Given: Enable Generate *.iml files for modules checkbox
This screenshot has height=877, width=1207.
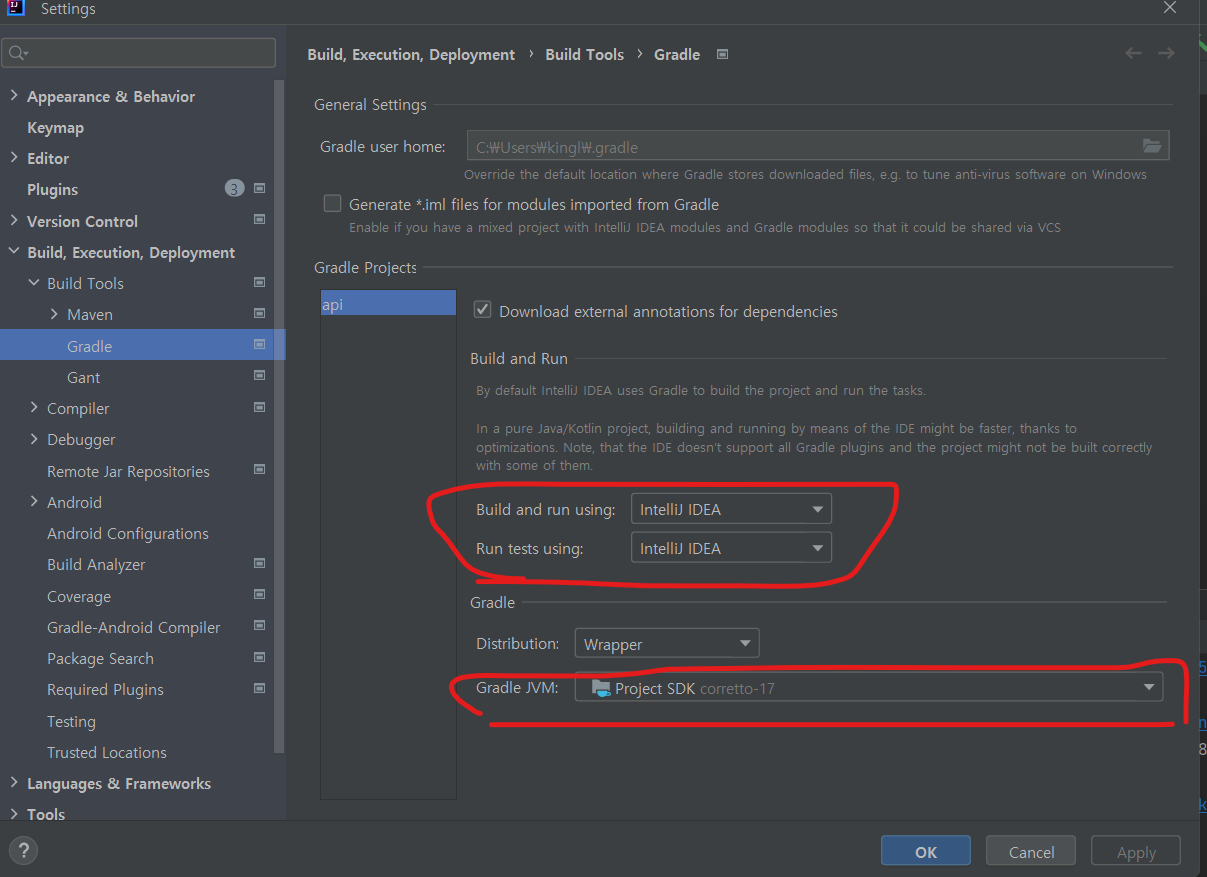Looking at the screenshot, I should click(x=332, y=203).
